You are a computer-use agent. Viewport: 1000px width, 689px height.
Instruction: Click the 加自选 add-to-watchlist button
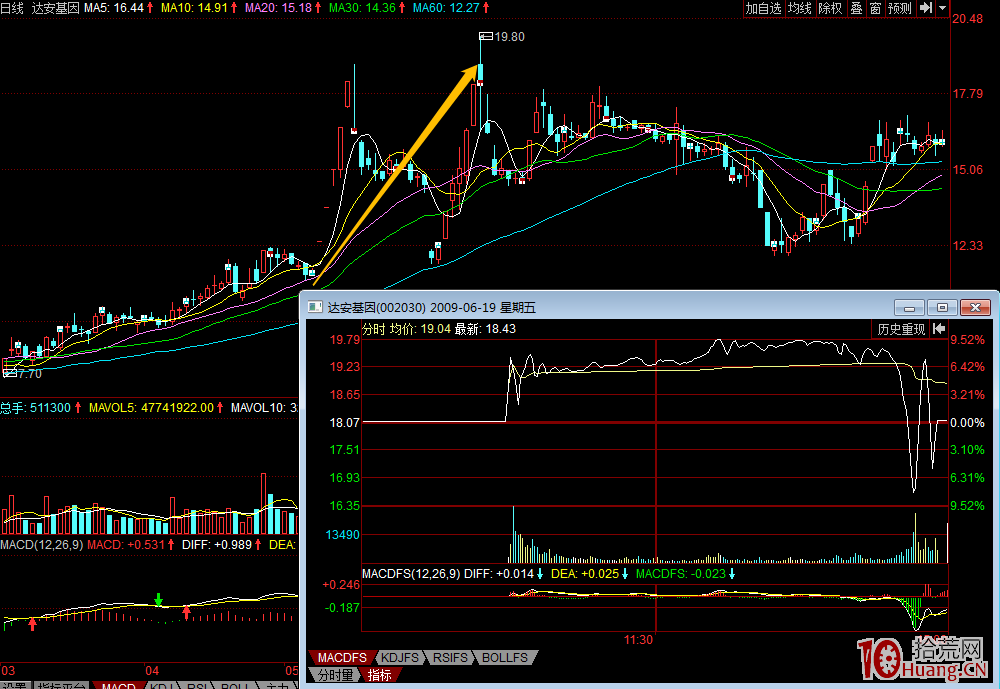point(763,8)
